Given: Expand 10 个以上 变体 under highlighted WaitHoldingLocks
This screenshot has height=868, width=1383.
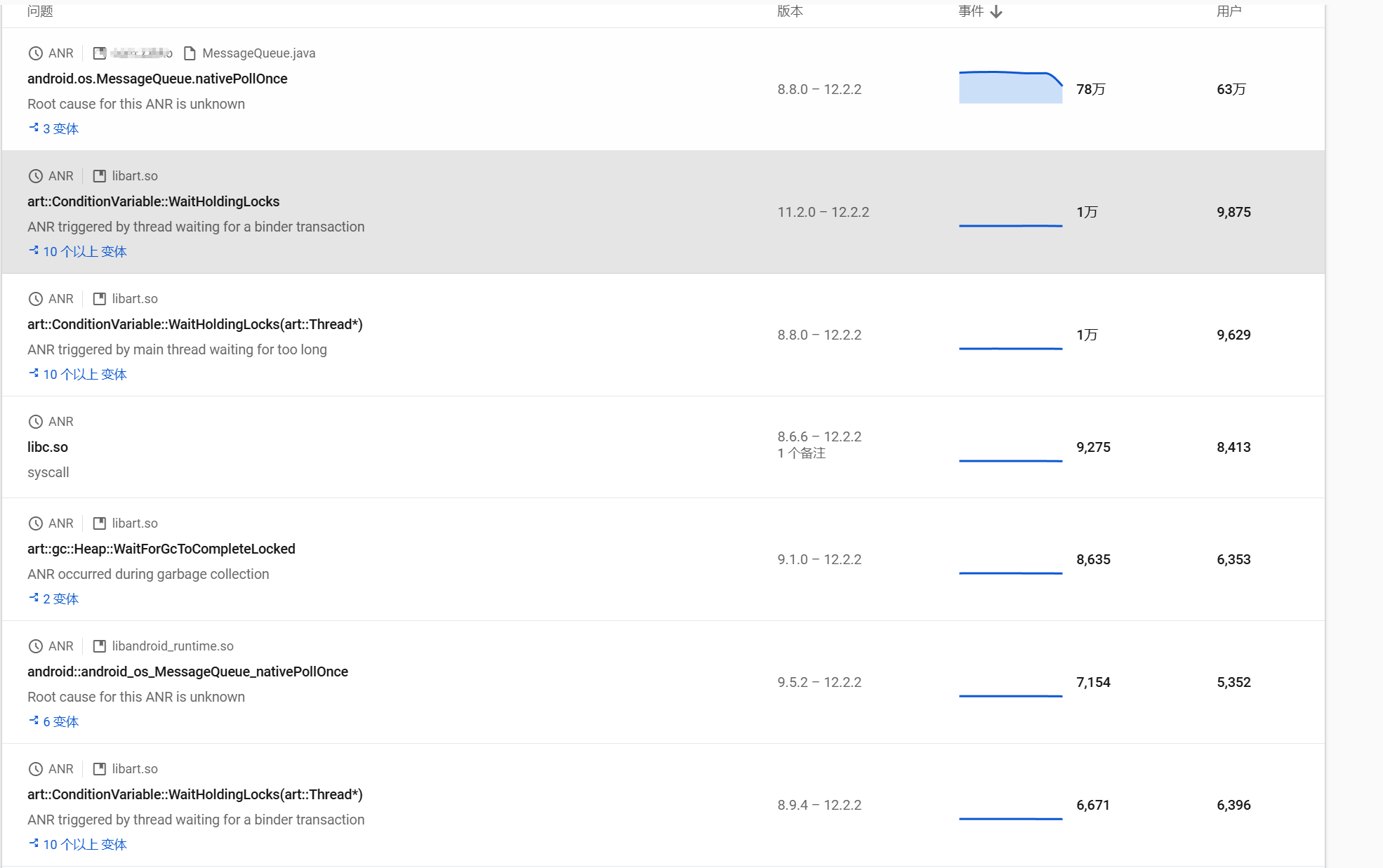Looking at the screenshot, I should point(84,252).
